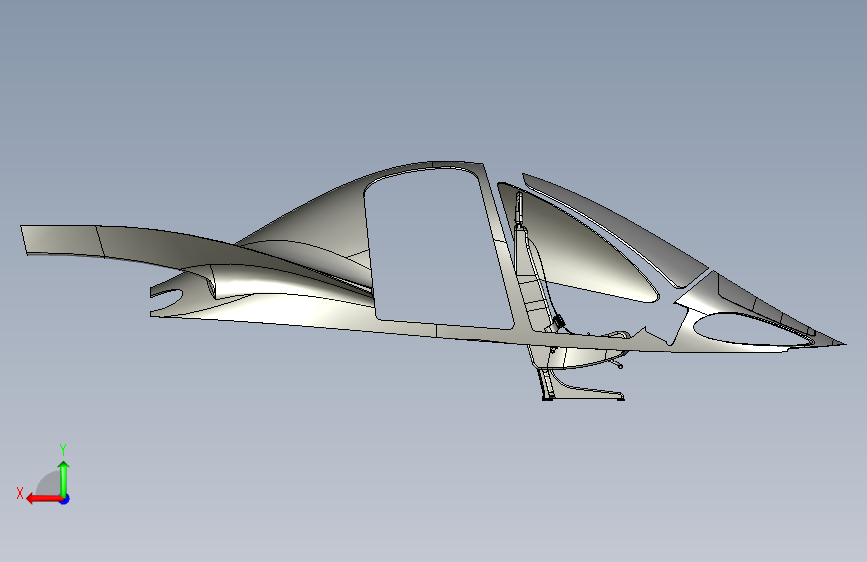The image size is (867, 562).
Task: Click the green Y axis arrow of the triad
Action: pos(64,479)
